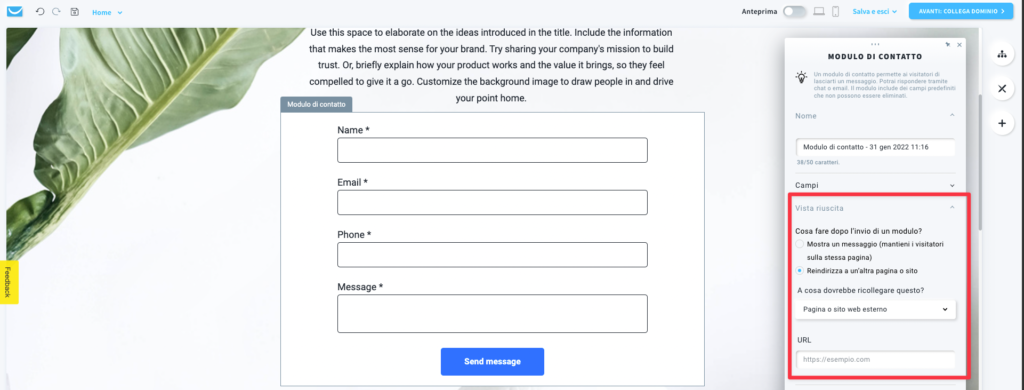Screen dimensions: 1024x390
Task: Open the Salva e esci menu
Action: pos(875,12)
